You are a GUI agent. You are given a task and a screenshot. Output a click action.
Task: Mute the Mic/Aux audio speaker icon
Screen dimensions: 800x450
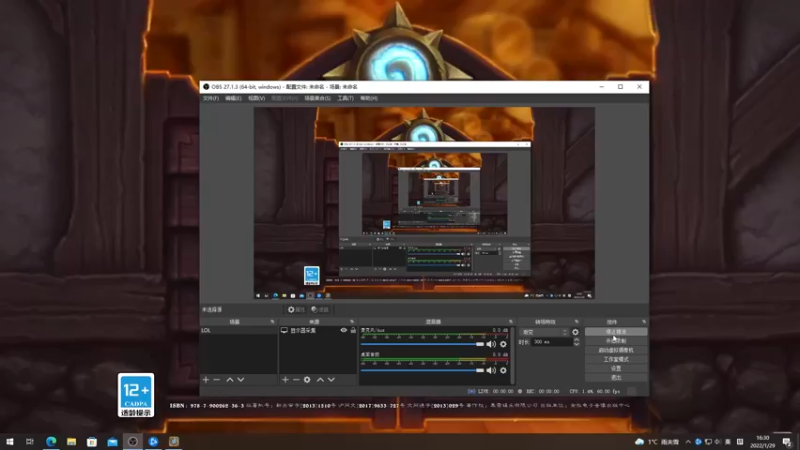[x=491, y=344]
